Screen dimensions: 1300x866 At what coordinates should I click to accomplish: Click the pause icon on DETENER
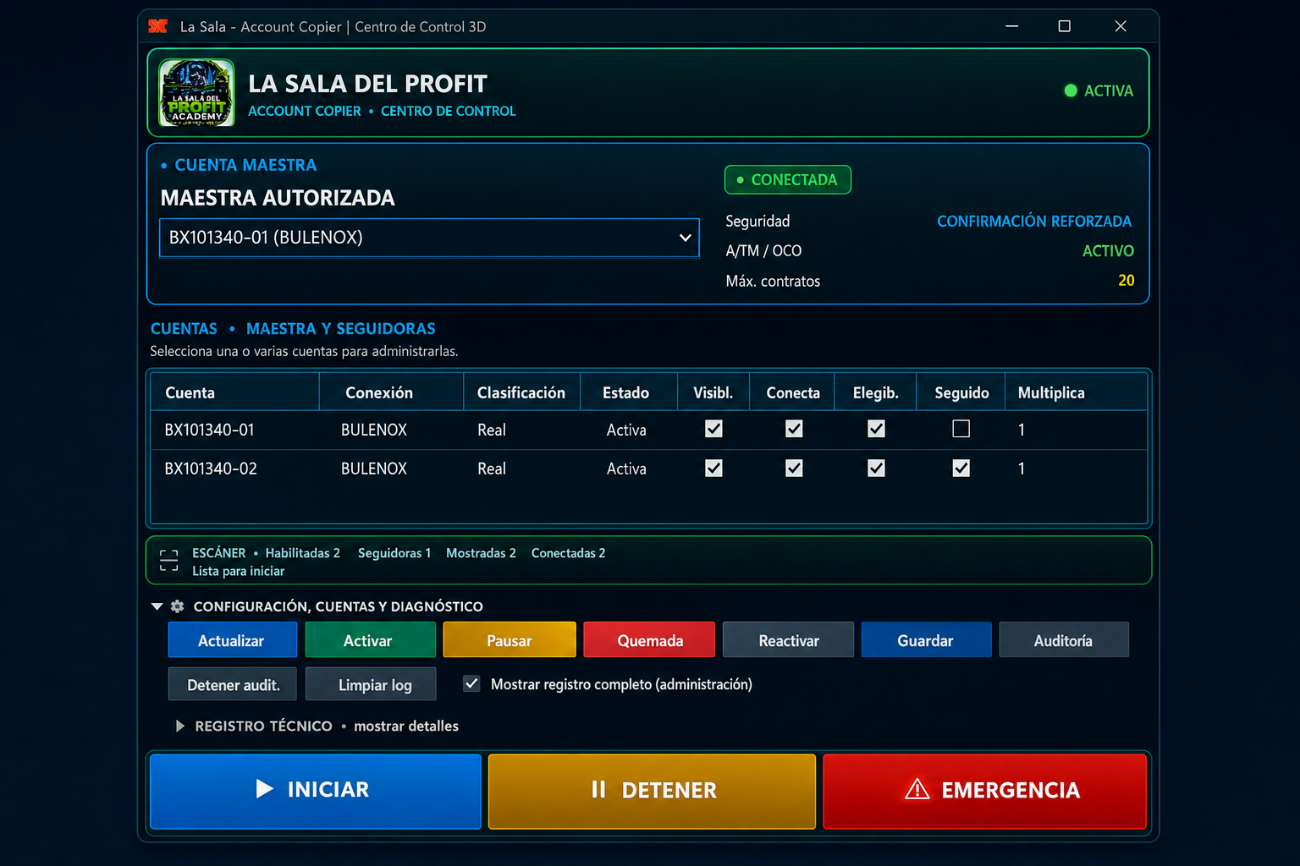click(x=598, y=789)
